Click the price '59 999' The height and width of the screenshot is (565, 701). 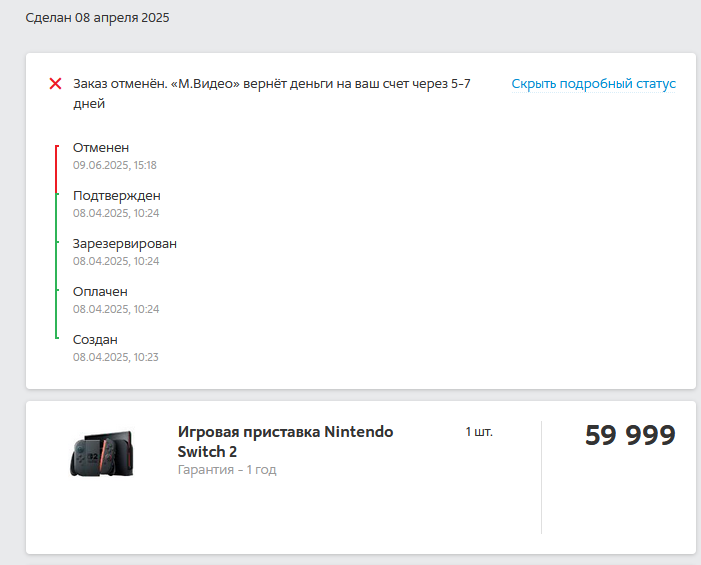[630, 435]
